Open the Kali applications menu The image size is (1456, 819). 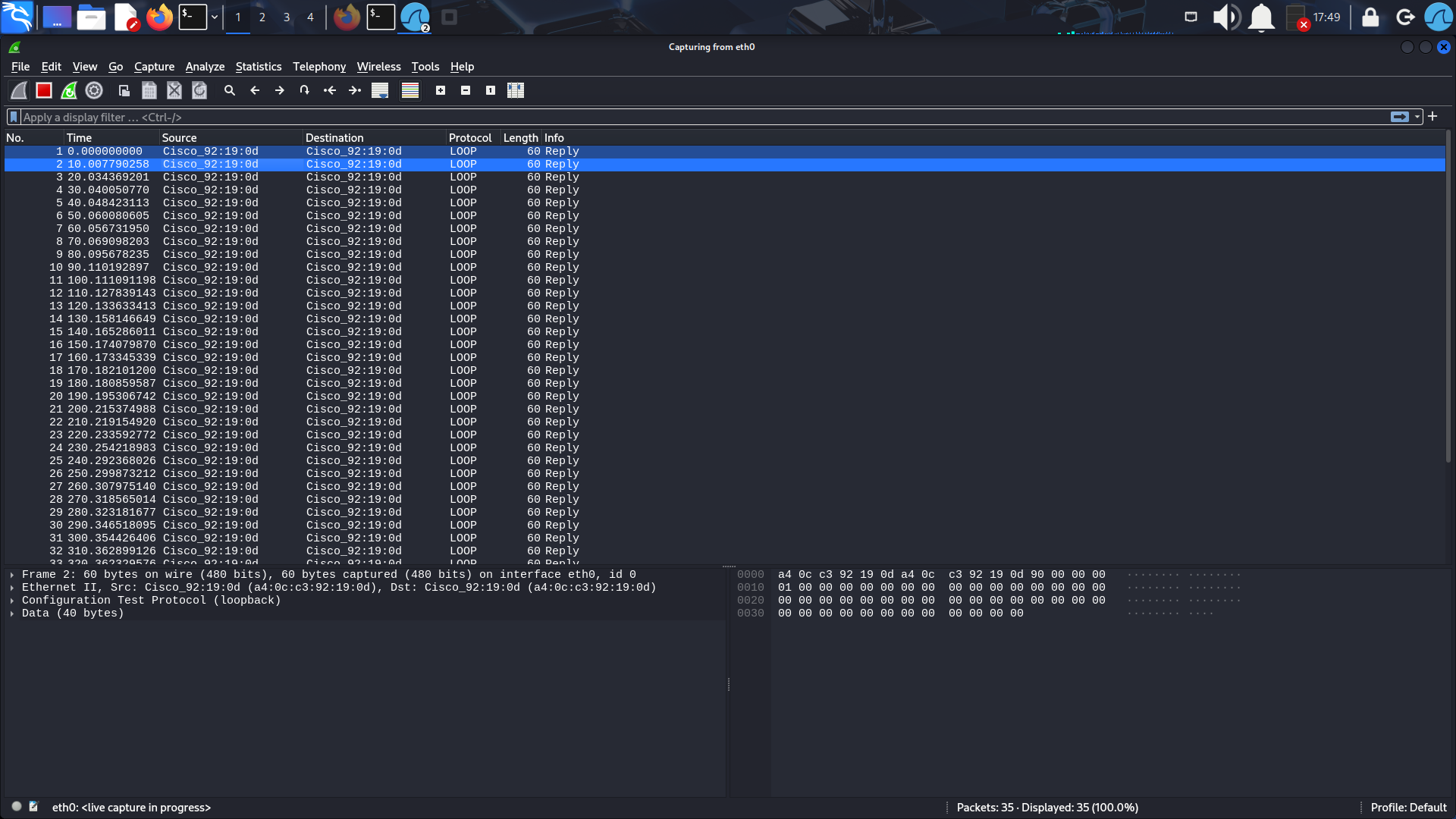click(x=17, y=17)
